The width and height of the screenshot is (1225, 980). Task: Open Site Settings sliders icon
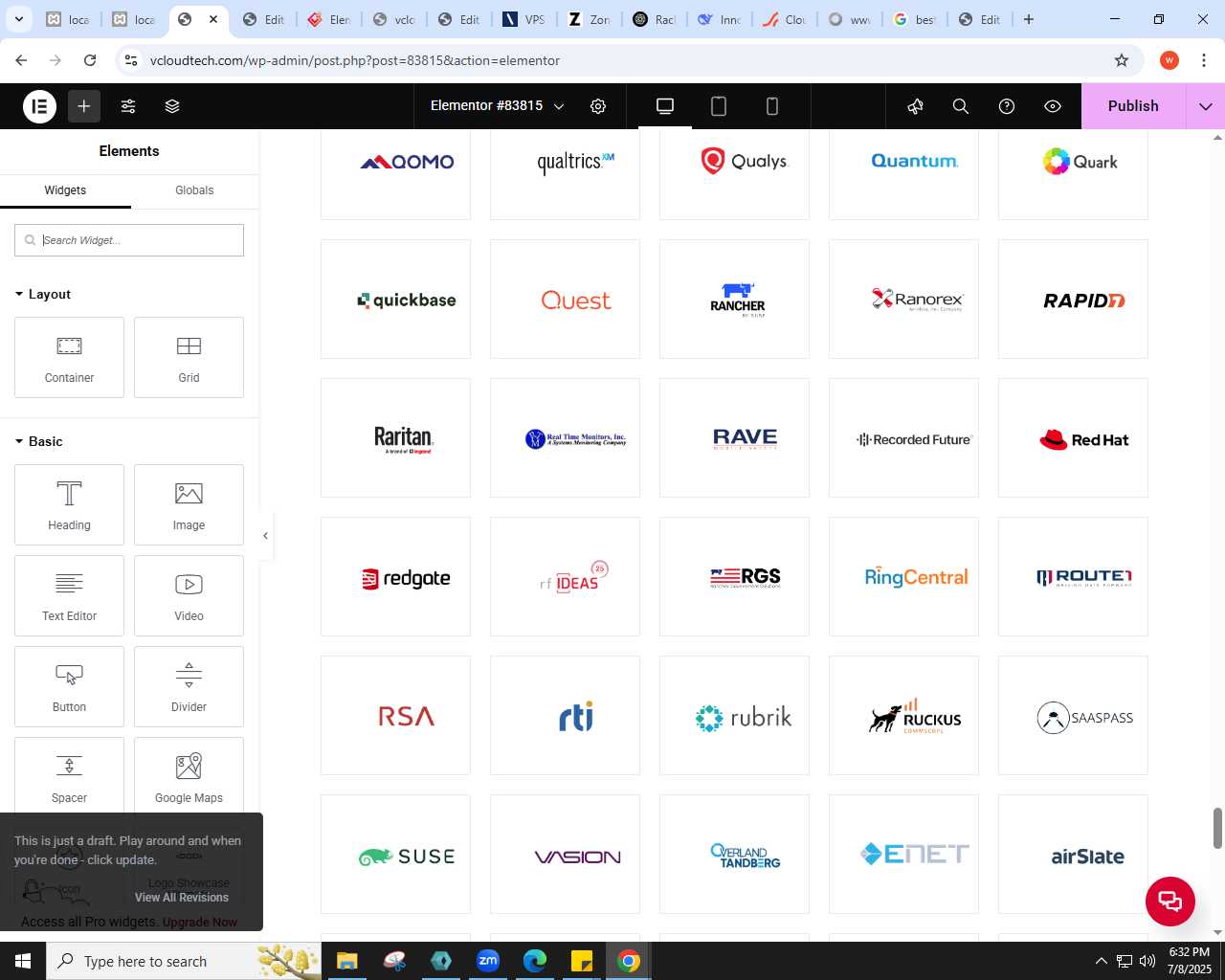click(x=128, y=106)
